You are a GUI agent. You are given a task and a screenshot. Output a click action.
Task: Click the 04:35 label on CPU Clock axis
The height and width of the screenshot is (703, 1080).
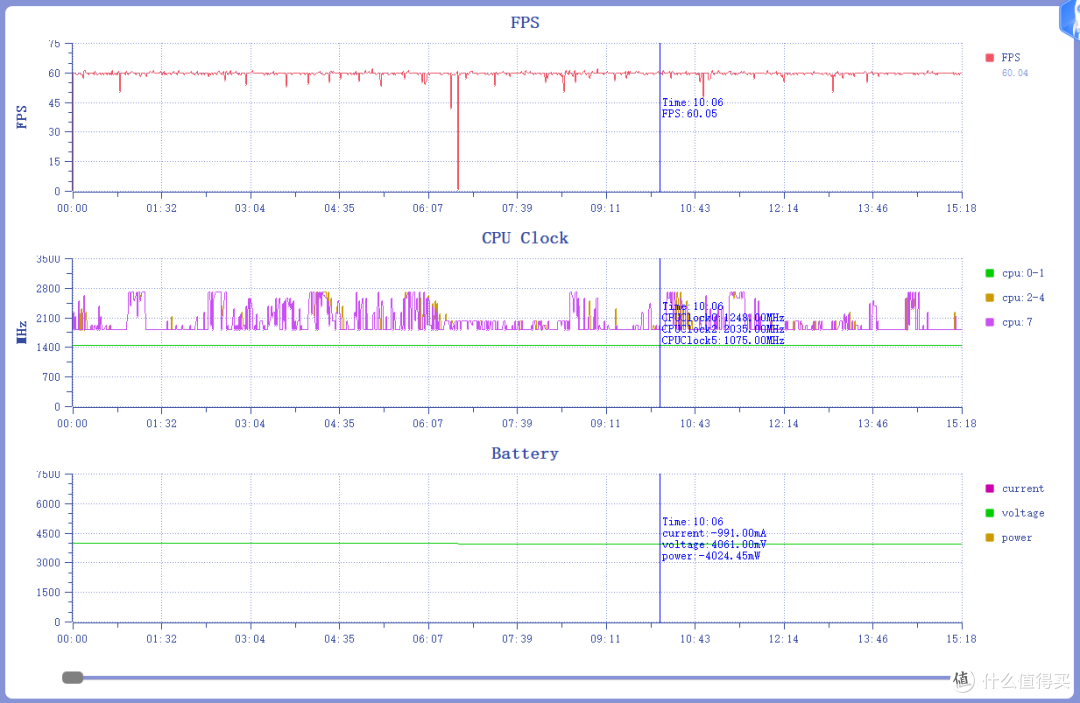(339, 423)
